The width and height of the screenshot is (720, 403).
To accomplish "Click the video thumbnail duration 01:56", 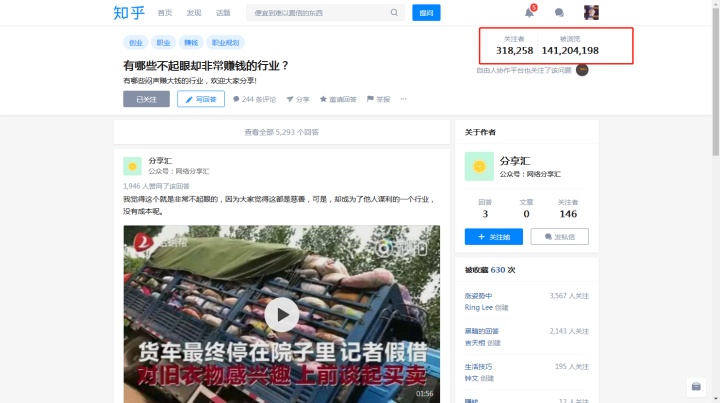I will click(x=424, y=393).
